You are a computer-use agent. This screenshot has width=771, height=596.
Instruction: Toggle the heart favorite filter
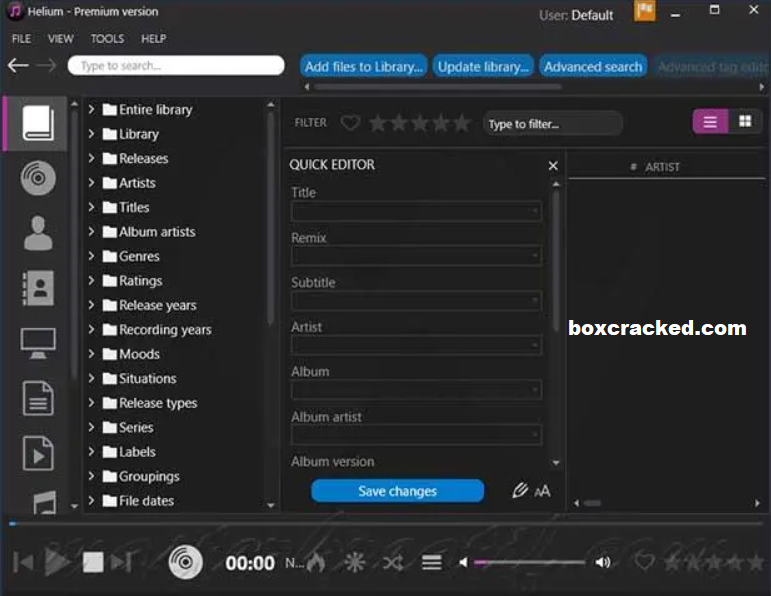350,123
